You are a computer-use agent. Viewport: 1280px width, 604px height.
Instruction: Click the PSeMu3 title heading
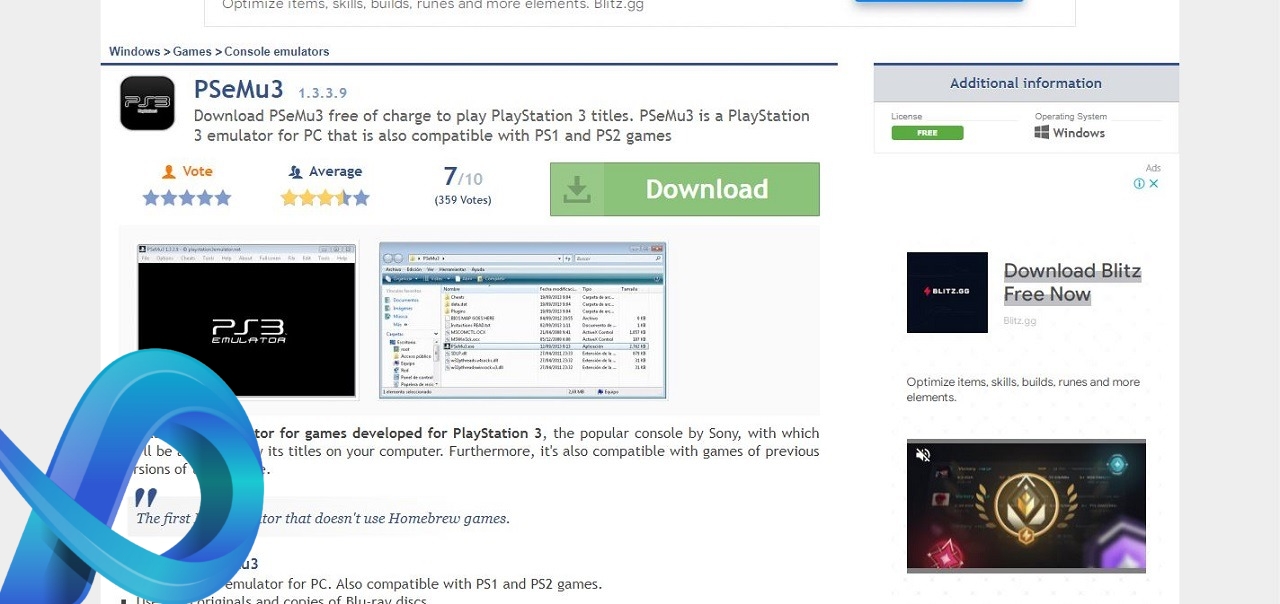point(239,89)
